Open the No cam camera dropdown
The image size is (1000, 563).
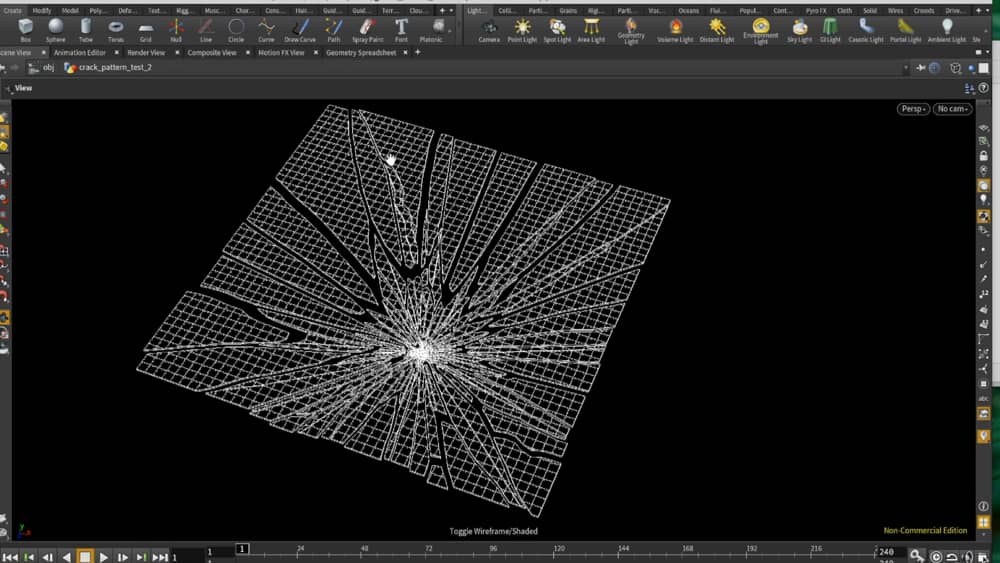coord(953,108)
